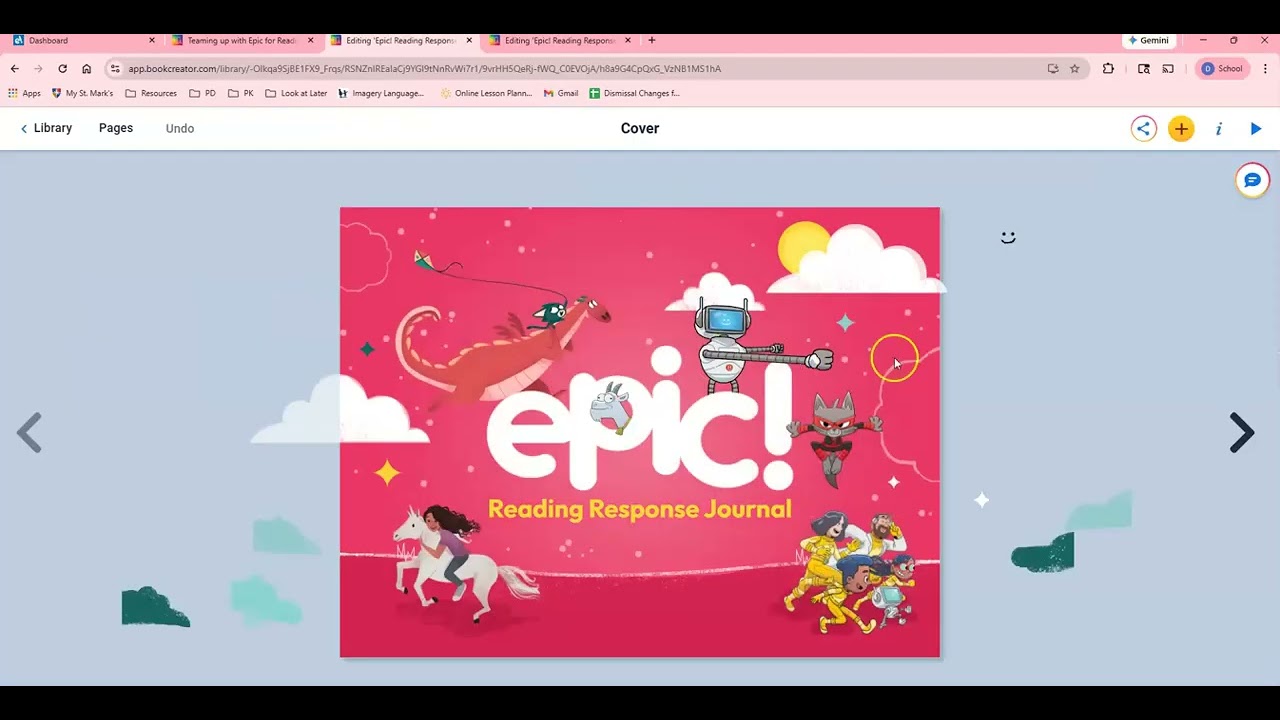Click the browser back arrow
1280x720 pixels.
pyautogui.click(x=14, y=69)
